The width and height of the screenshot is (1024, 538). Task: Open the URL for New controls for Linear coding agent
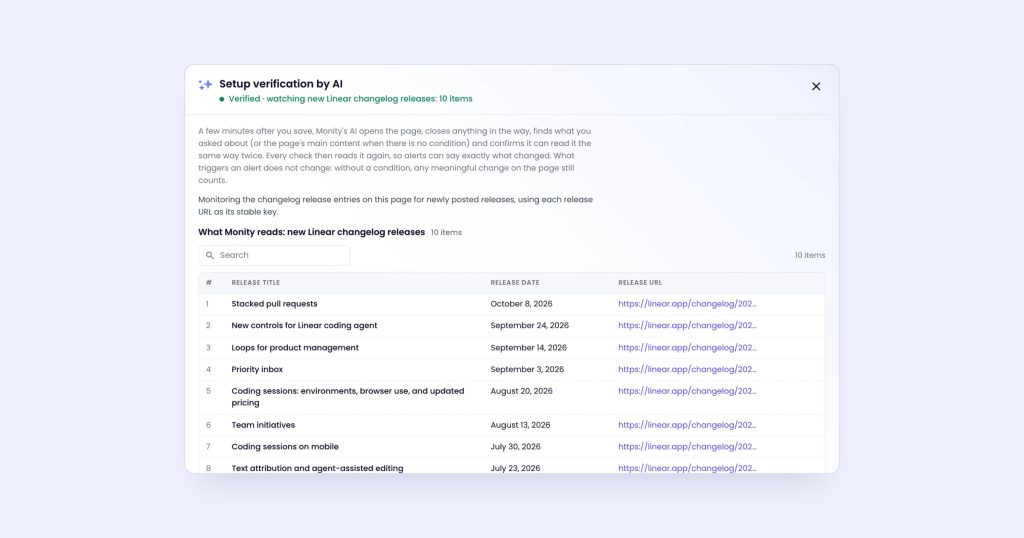coord(687,325)
